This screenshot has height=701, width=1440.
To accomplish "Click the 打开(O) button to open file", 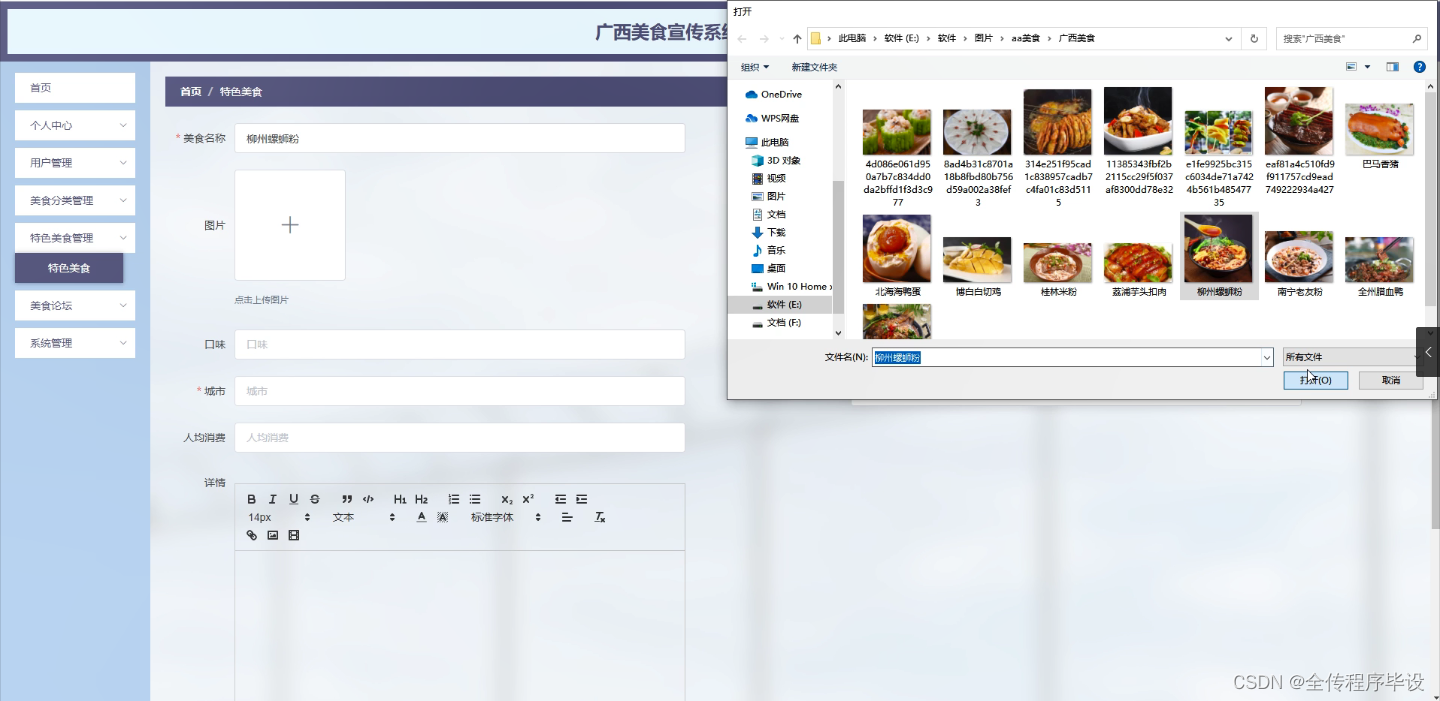I will [x=1314, y=380].
